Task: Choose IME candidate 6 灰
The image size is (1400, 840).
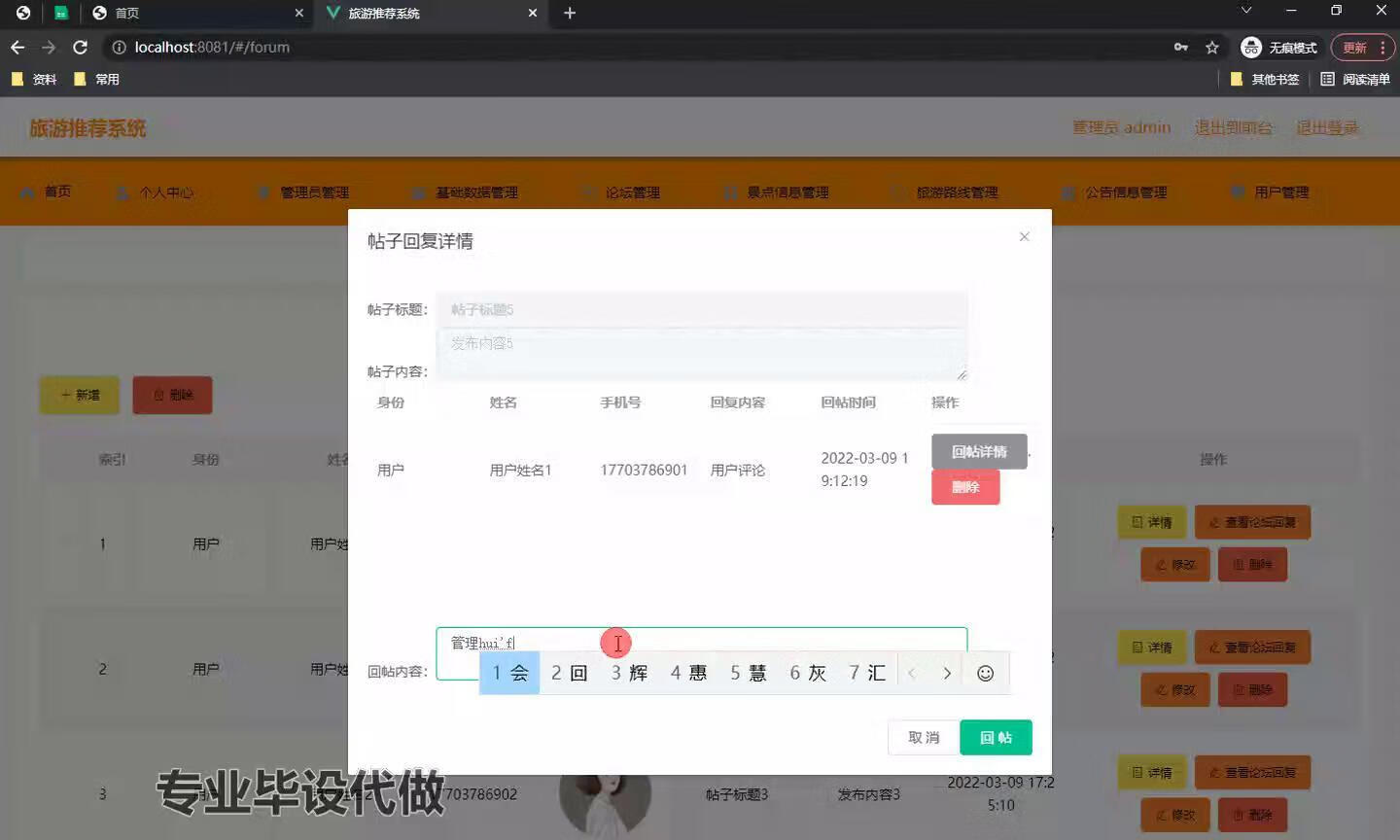Action: click(808, 673)
